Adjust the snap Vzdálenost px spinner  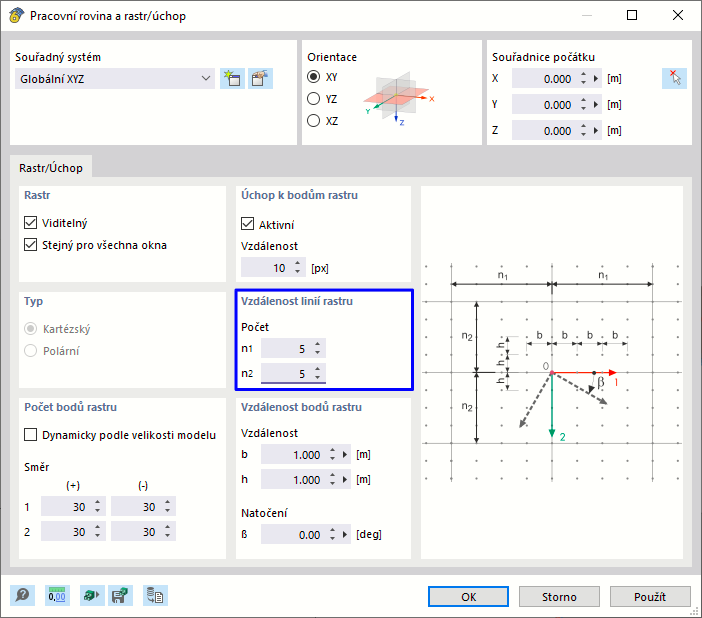point(298,268)
